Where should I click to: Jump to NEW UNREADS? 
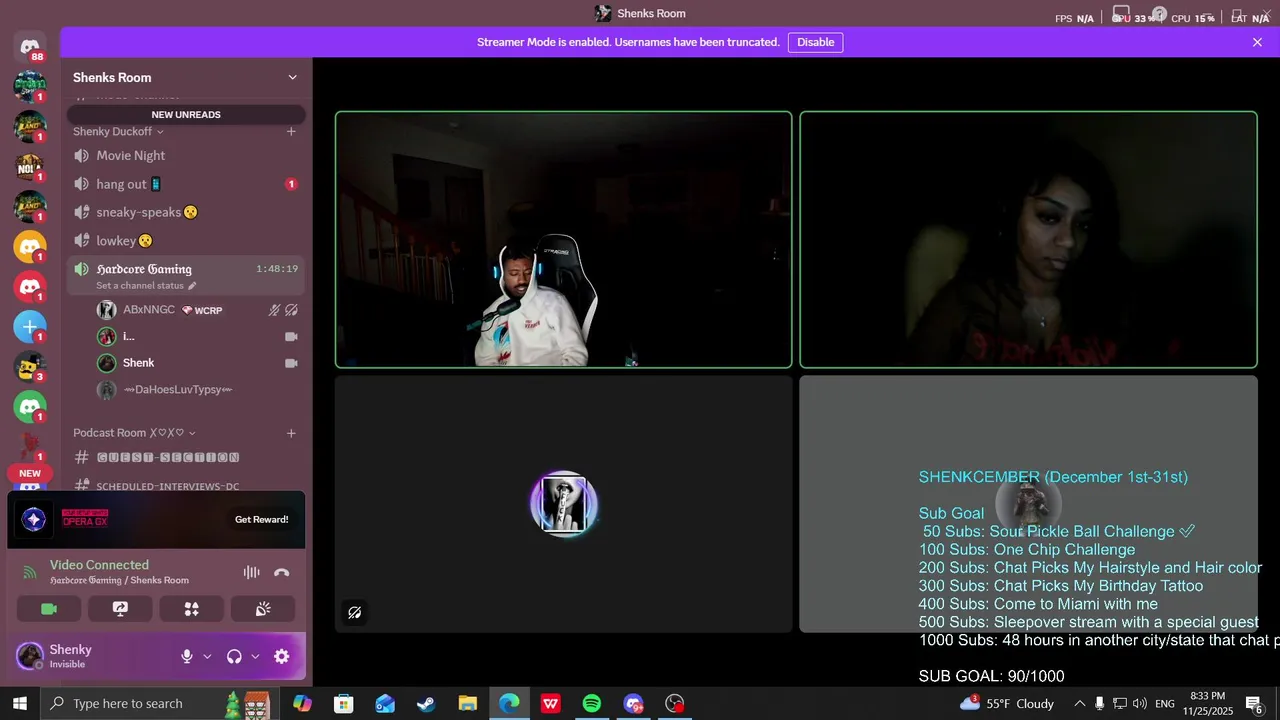tap(186, 114)
